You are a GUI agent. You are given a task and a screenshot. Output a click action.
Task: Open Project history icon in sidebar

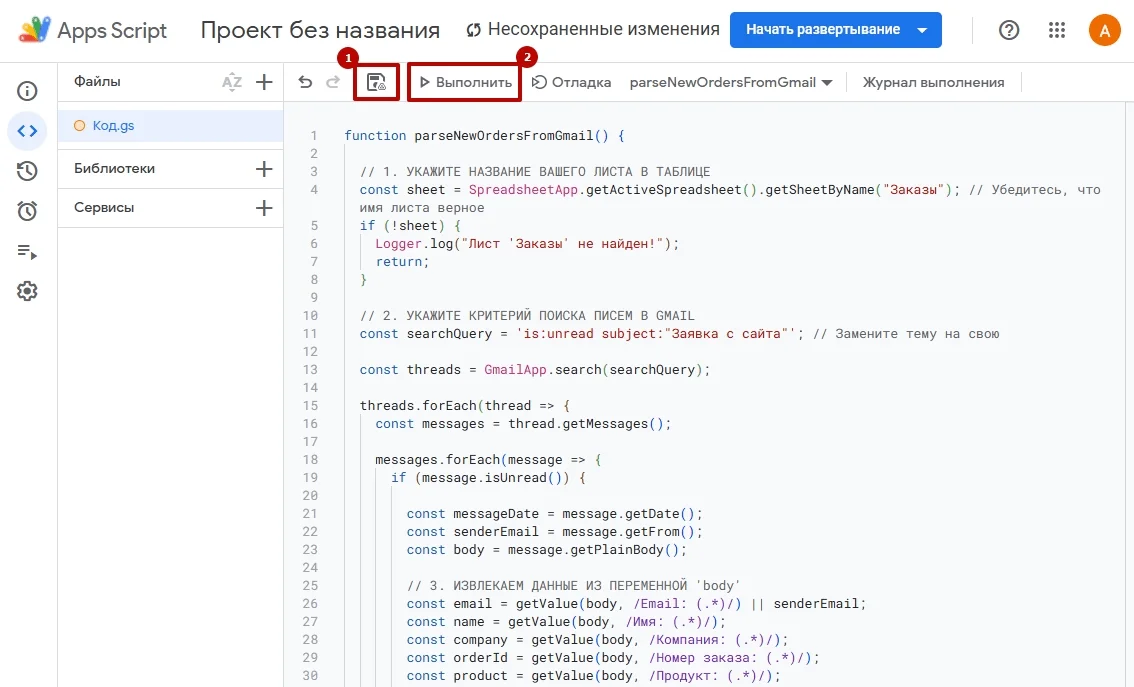27,171
